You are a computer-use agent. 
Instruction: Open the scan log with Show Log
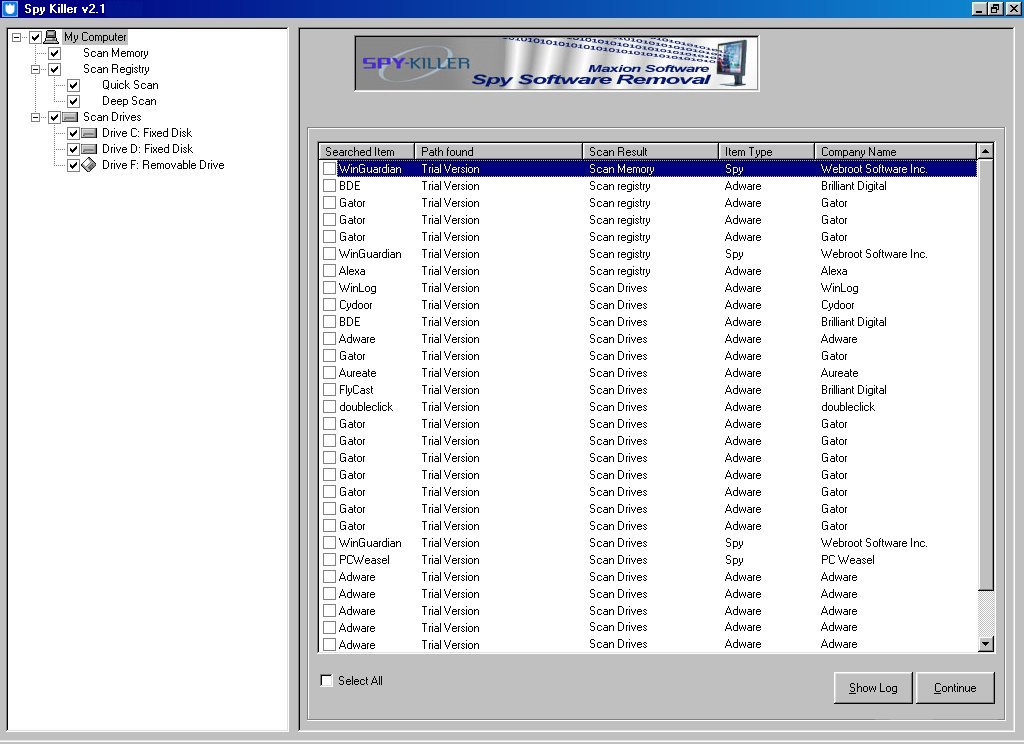click(x=873, y=688)
